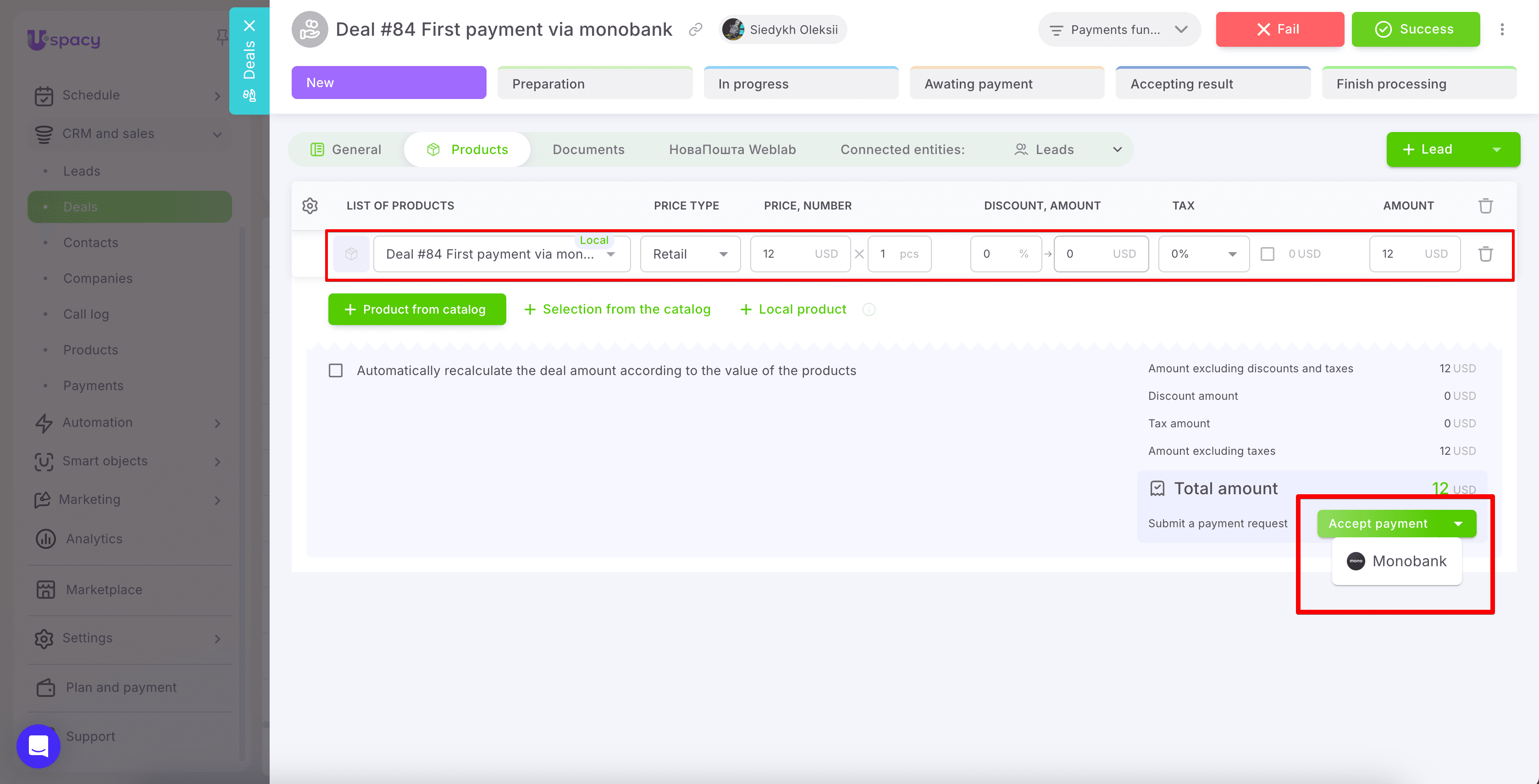
Task: Delete the product row via trash icon
Action: 1486,254
